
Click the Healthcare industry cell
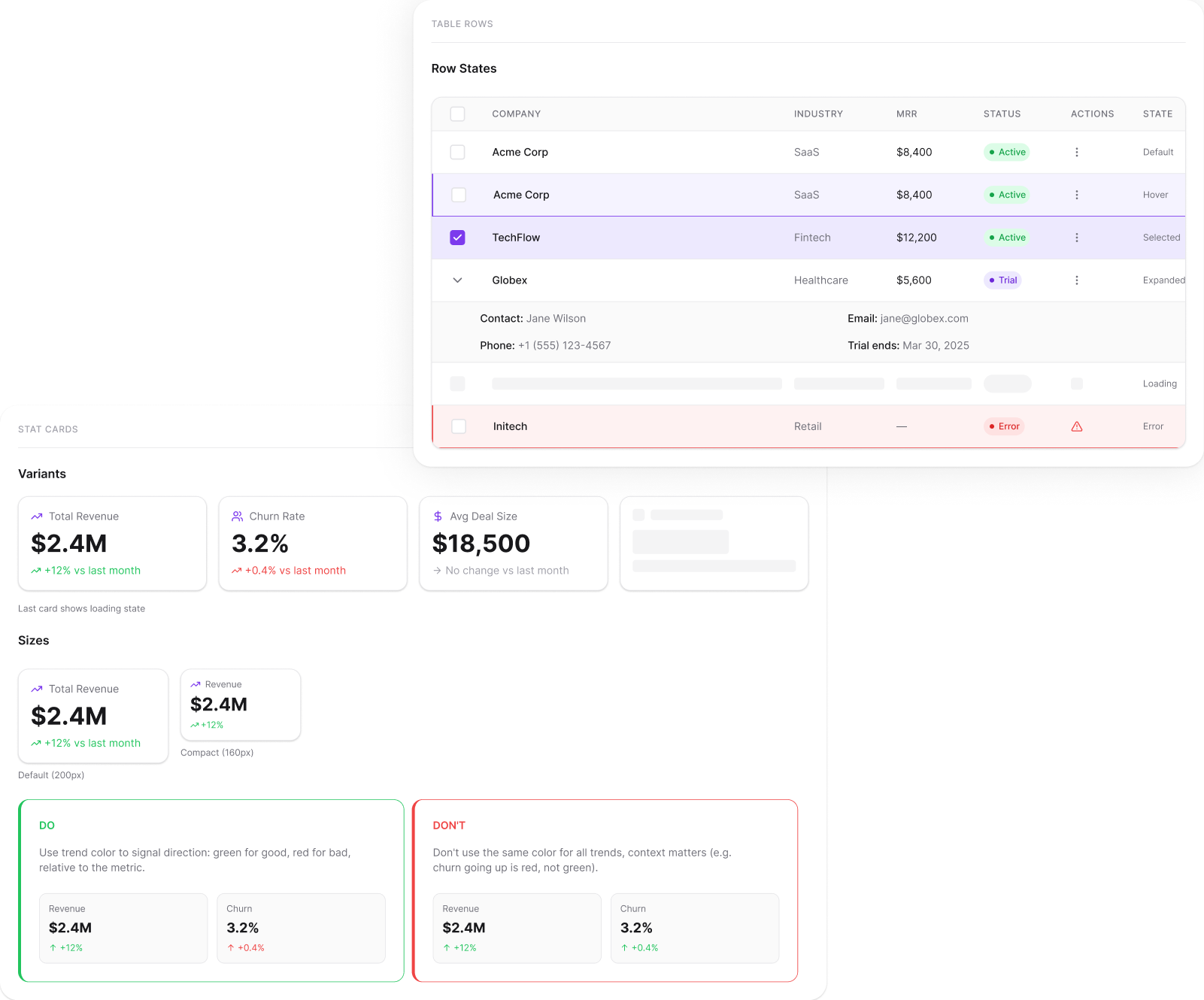coord(821,280)
